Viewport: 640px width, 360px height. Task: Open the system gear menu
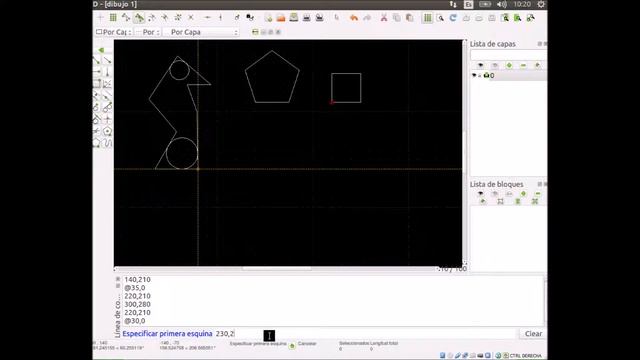(x=541, y=4)
